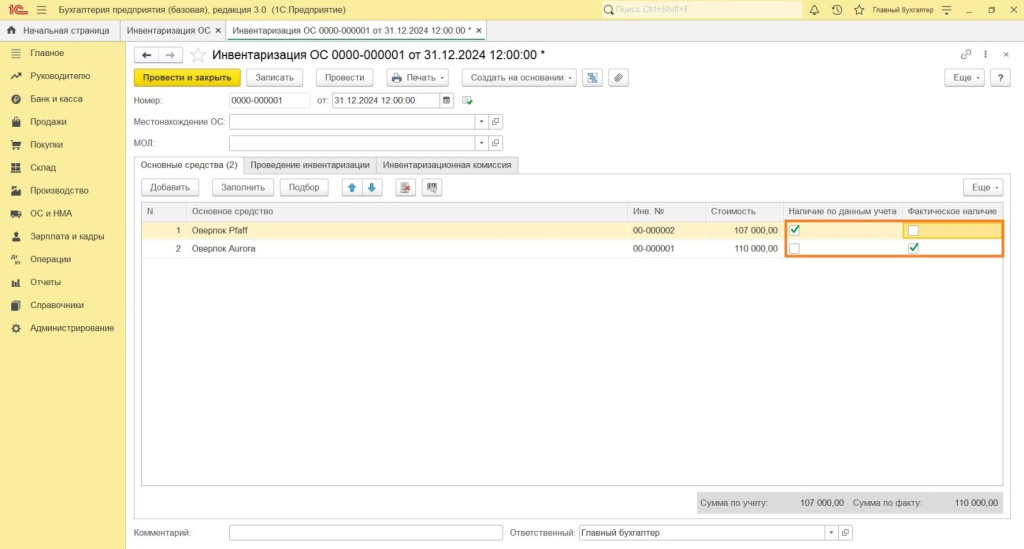
Task: Open the Местонахождение ОС reference button
Action: click(496, 122)
